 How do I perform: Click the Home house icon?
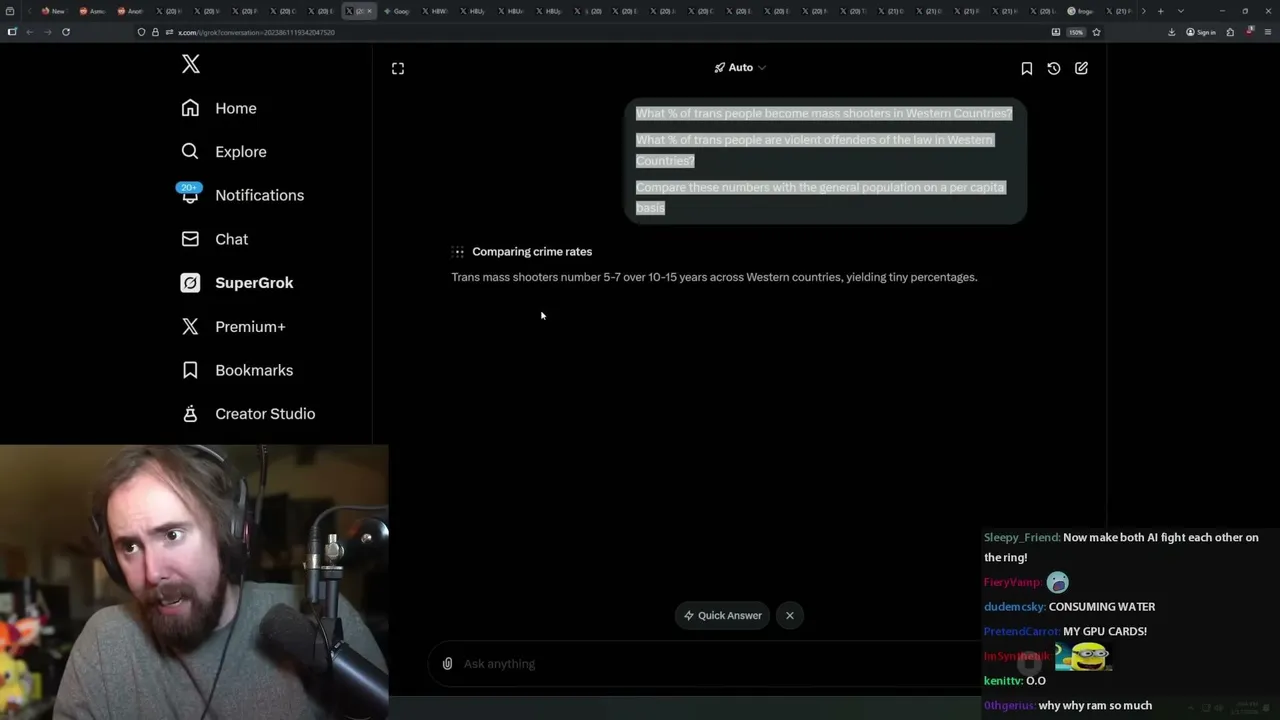[190, 108]
